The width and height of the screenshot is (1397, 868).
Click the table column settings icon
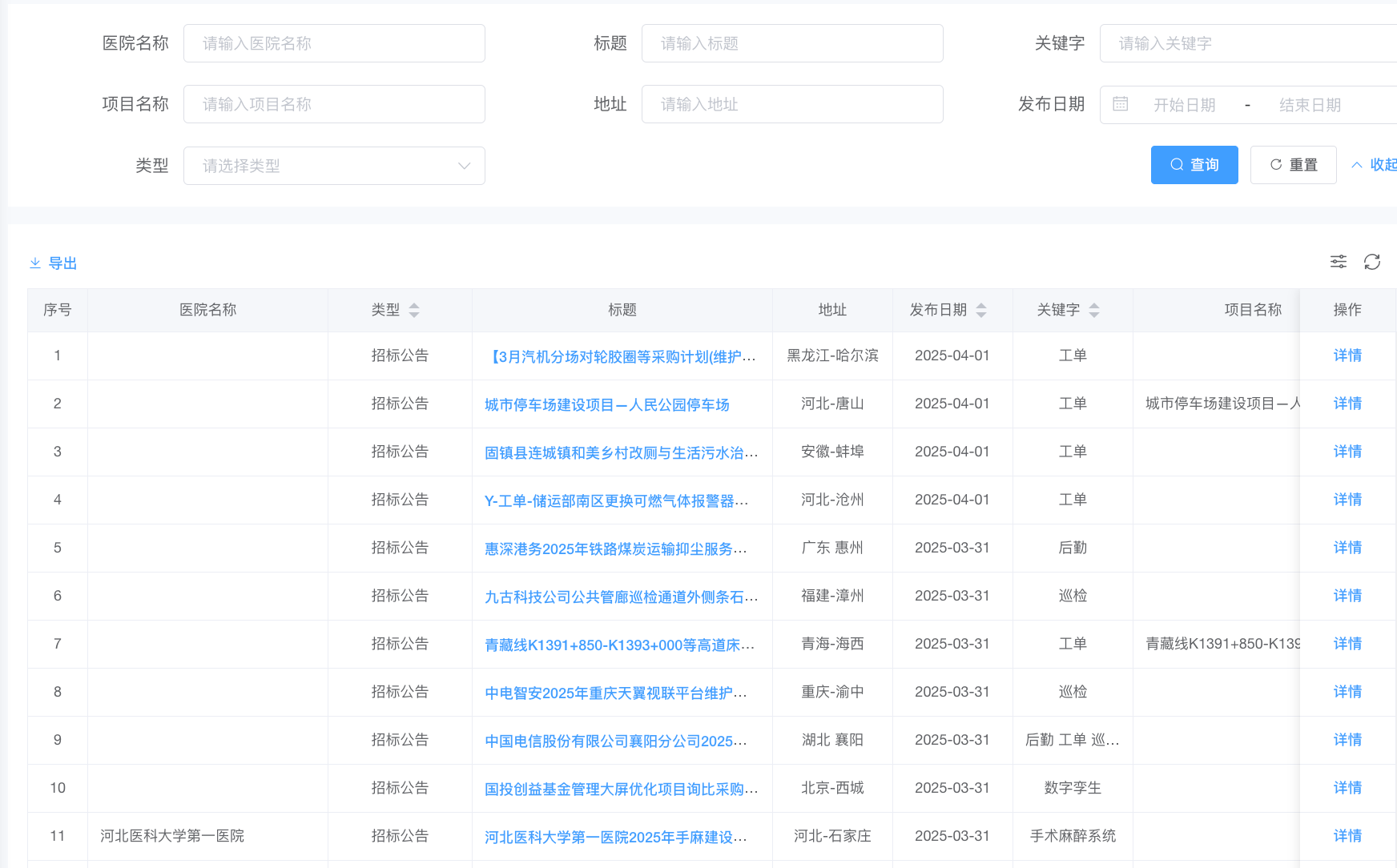coord(1338,262)
